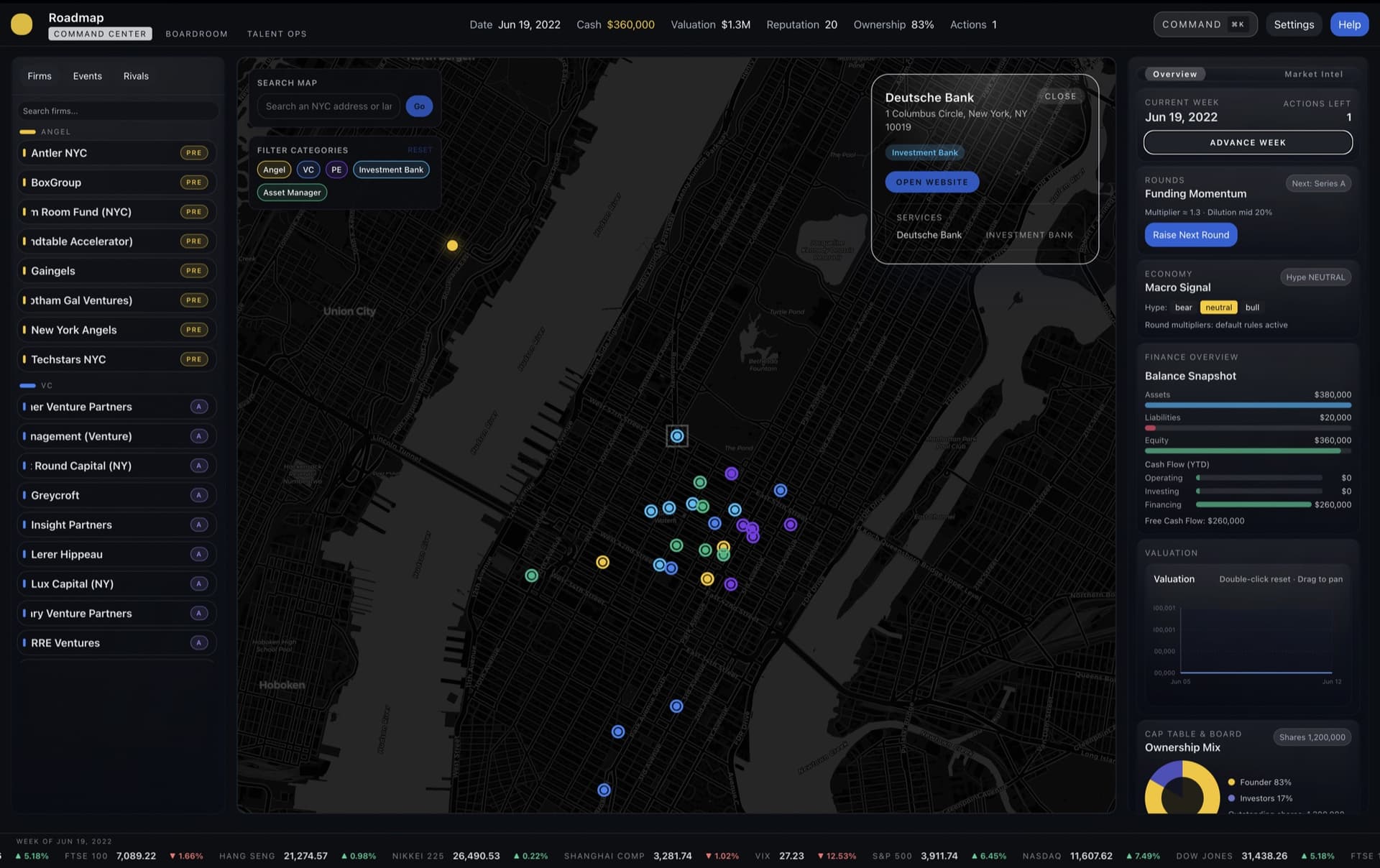This screenshot has width=1380, height=868.
Task: Click the selected blue map marker in square
Action: pos(676,435)
